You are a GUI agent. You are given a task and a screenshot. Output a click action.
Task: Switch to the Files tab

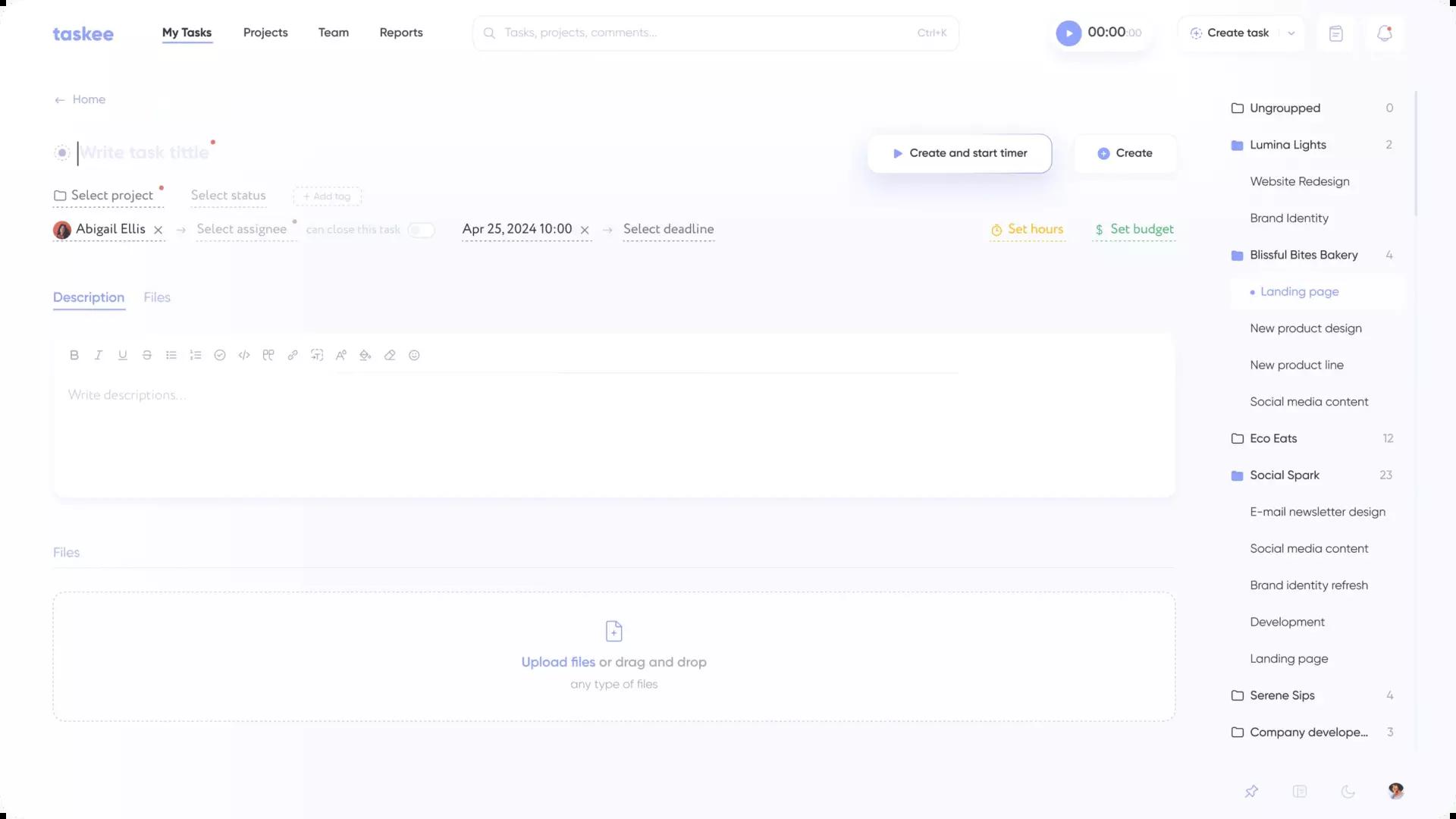[157, 297]
